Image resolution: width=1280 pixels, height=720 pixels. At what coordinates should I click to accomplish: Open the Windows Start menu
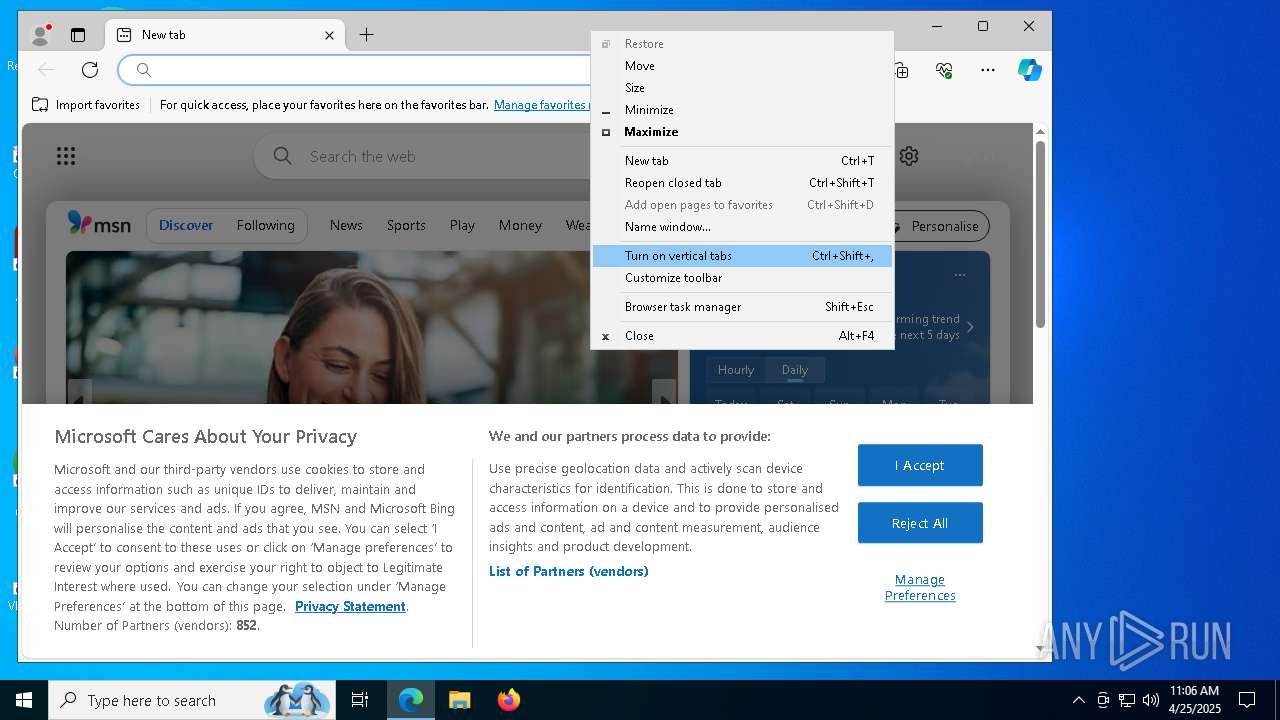24,700
